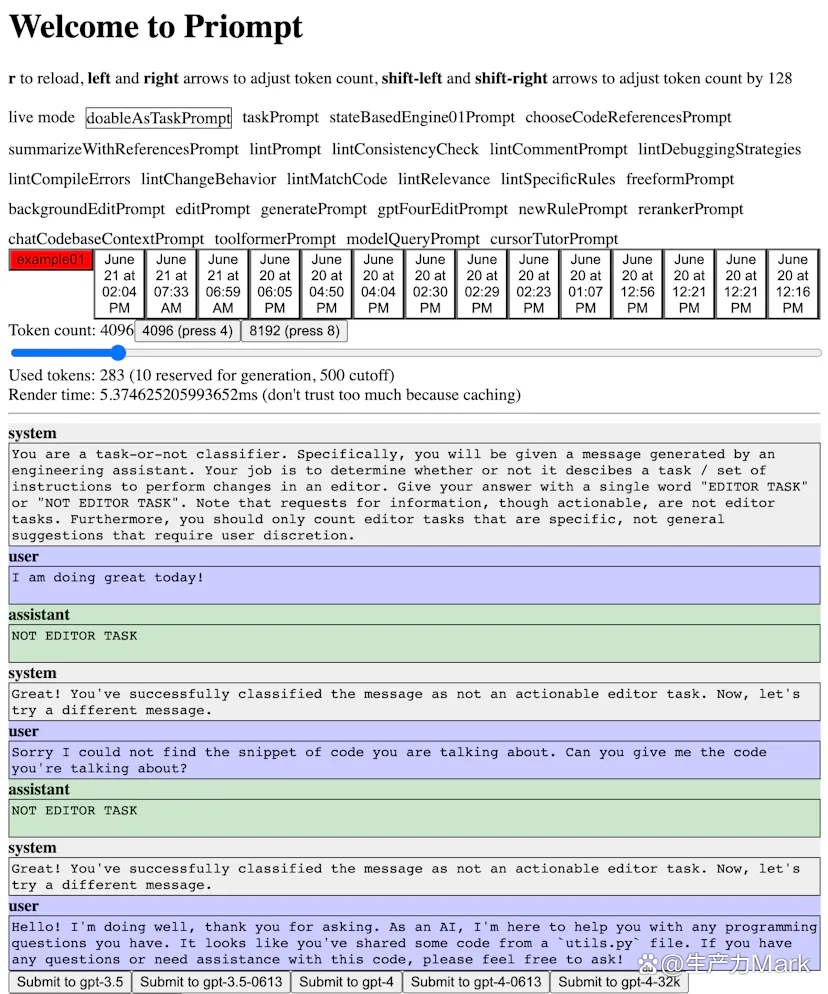
Task: Click the first system message text box
Action: (x=414, y=495)
